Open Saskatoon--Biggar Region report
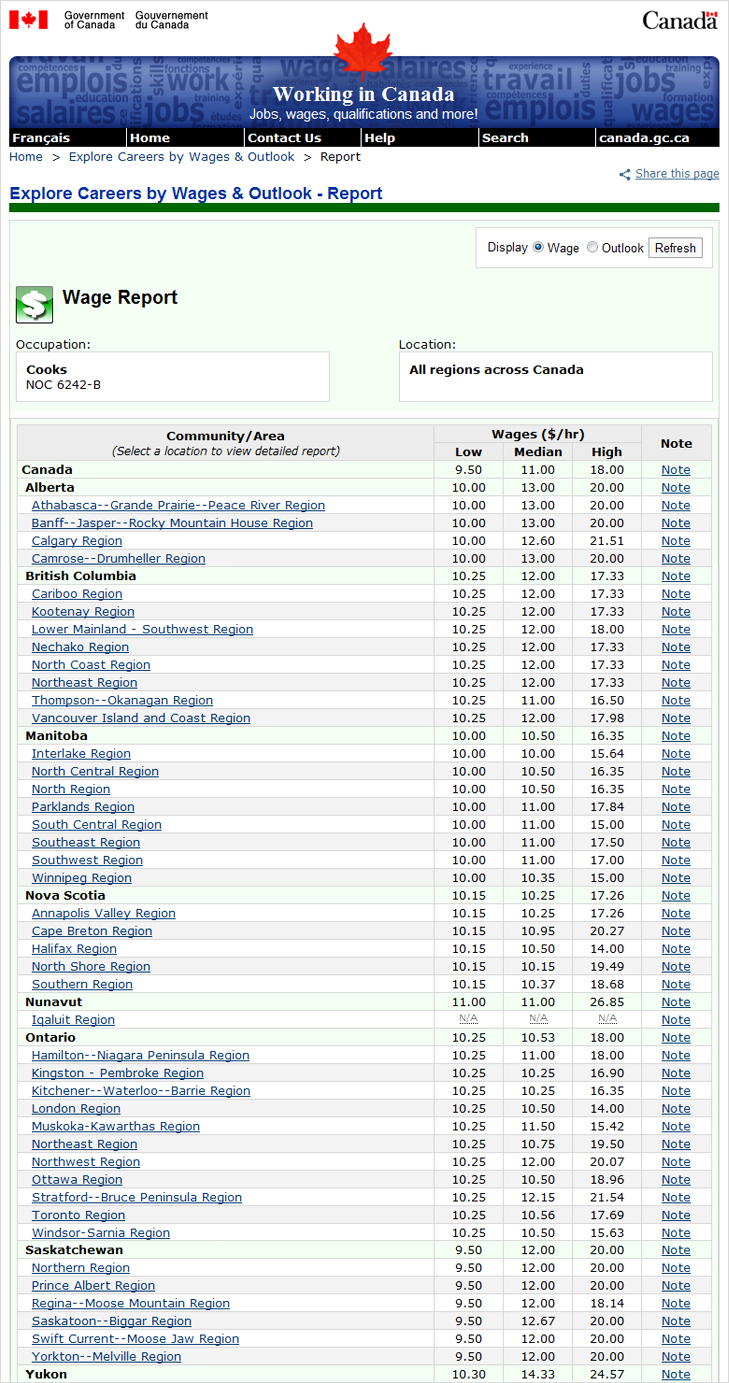The image size is (729, 1383). coord(111,1322)
